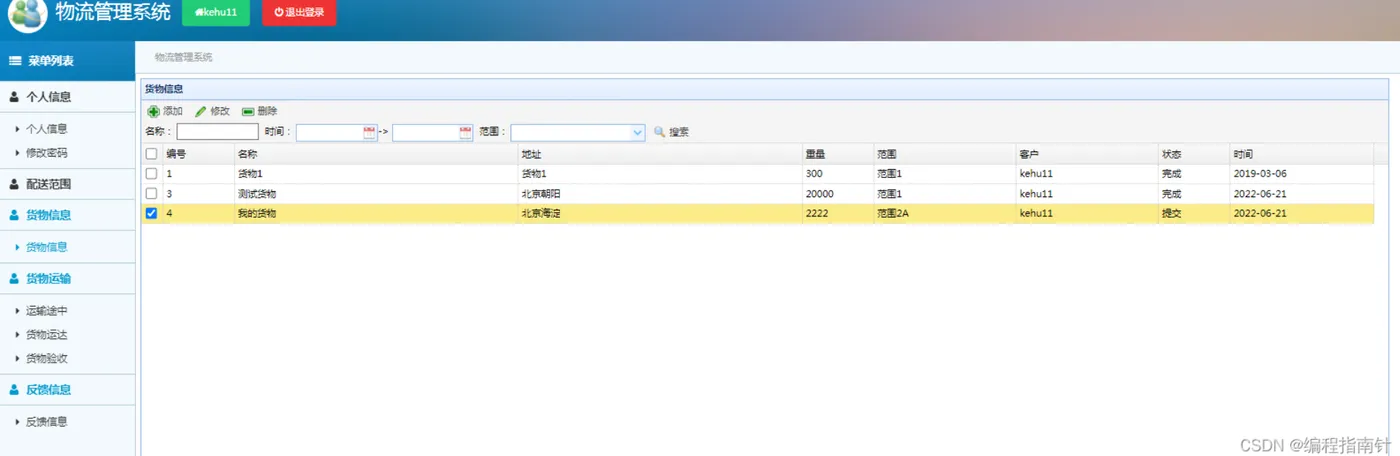1400x456 pixels.
Task: Sort by the 范围 column header
Action: tap(944, 154)
